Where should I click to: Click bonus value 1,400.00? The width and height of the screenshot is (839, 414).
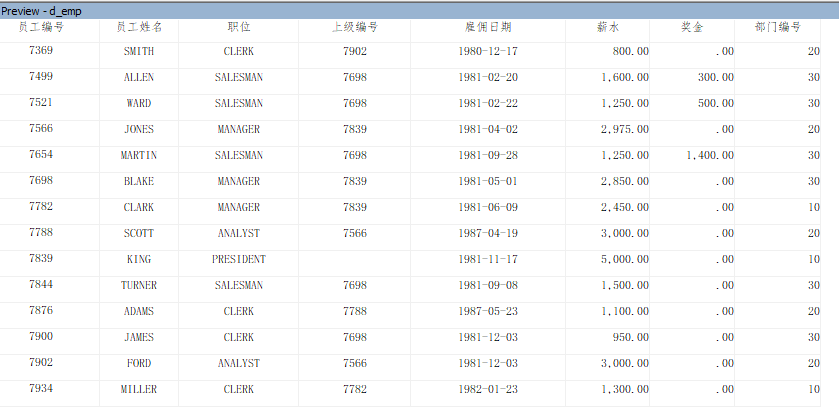pos(710,155)
